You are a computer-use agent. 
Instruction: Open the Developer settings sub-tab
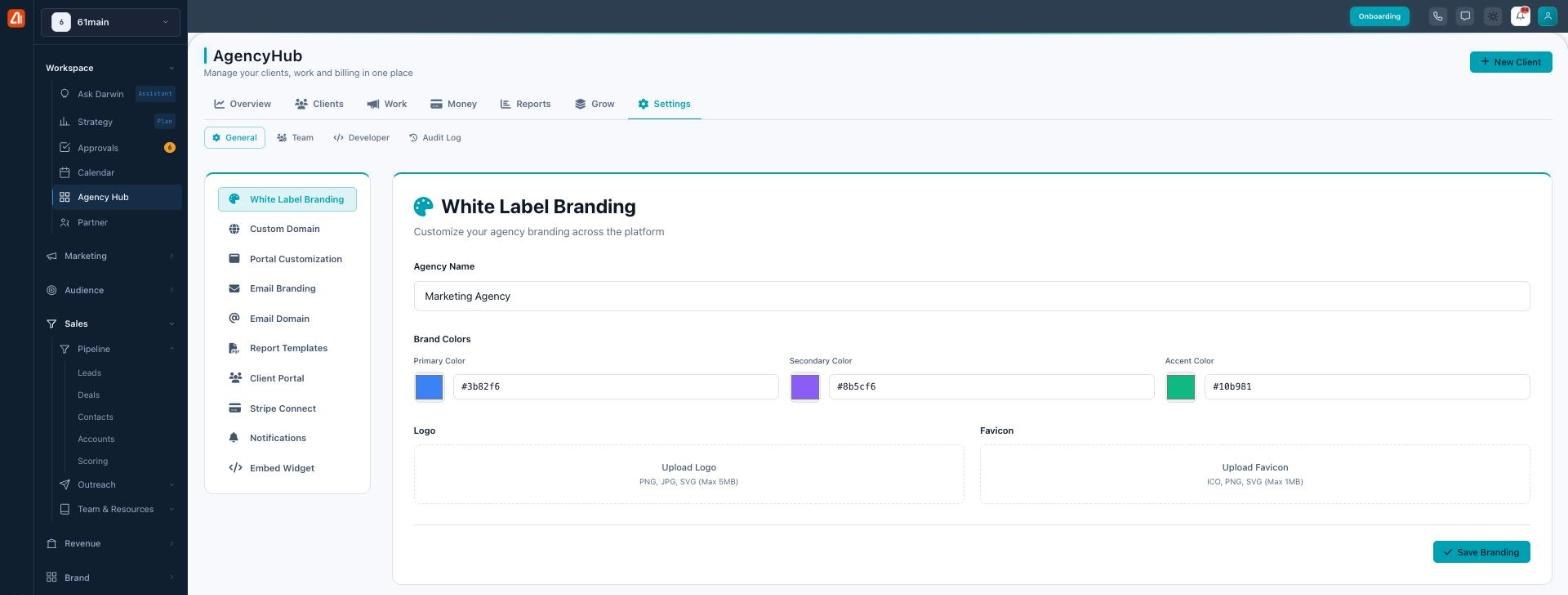[361, 138]
